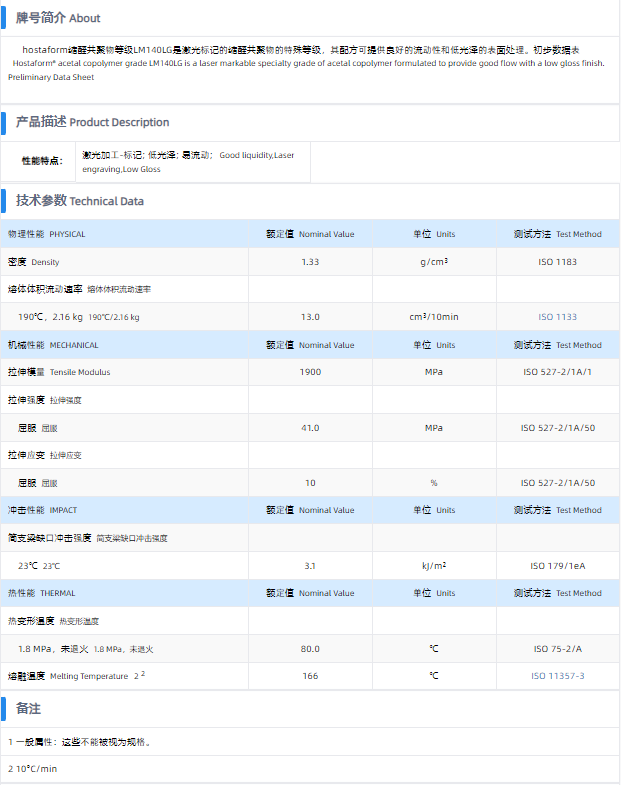Click the IMPACT table header label
This screenshot has height=785, width=621.
(x=42, y=510)
